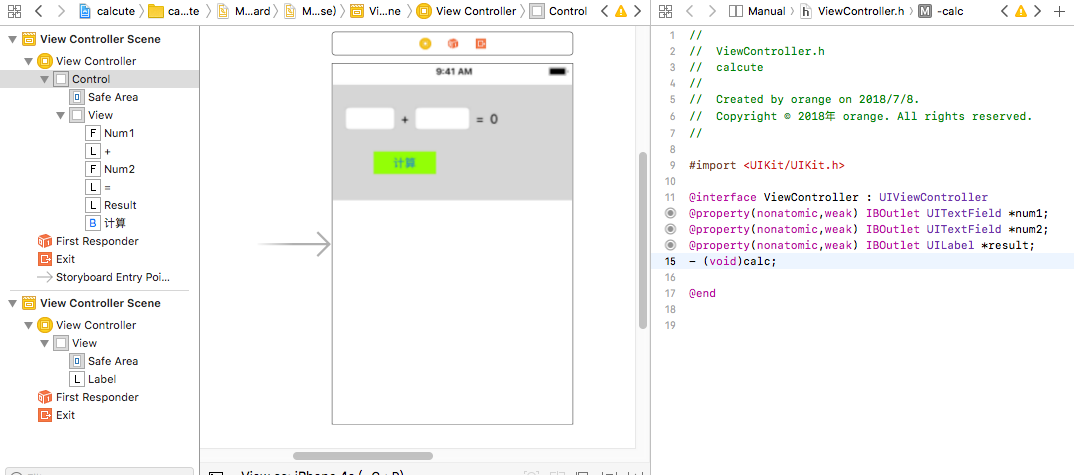Viewport: 1074px width, 475px height.
Task: Click the outlet connection circle for num2
Action: point(671,229)
